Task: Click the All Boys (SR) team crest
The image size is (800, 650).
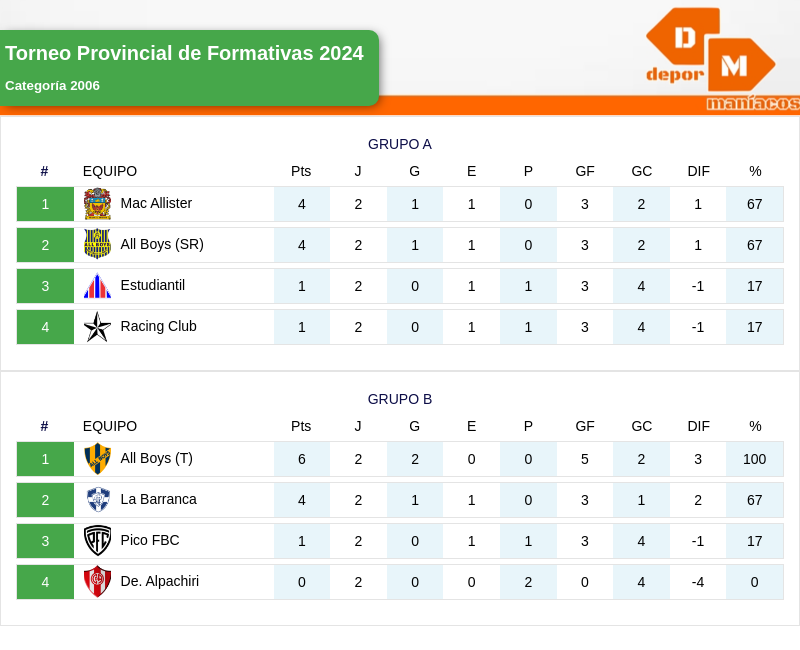Action: point(97,245)
